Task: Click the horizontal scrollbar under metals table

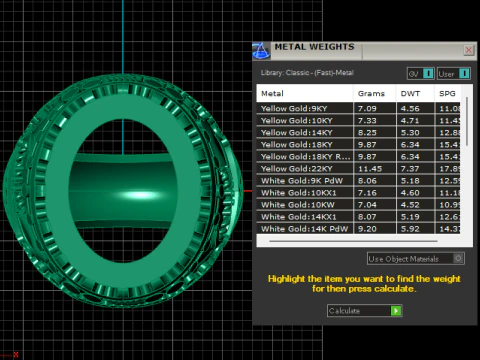Action: pyautogui.click(x=353, y=241)
